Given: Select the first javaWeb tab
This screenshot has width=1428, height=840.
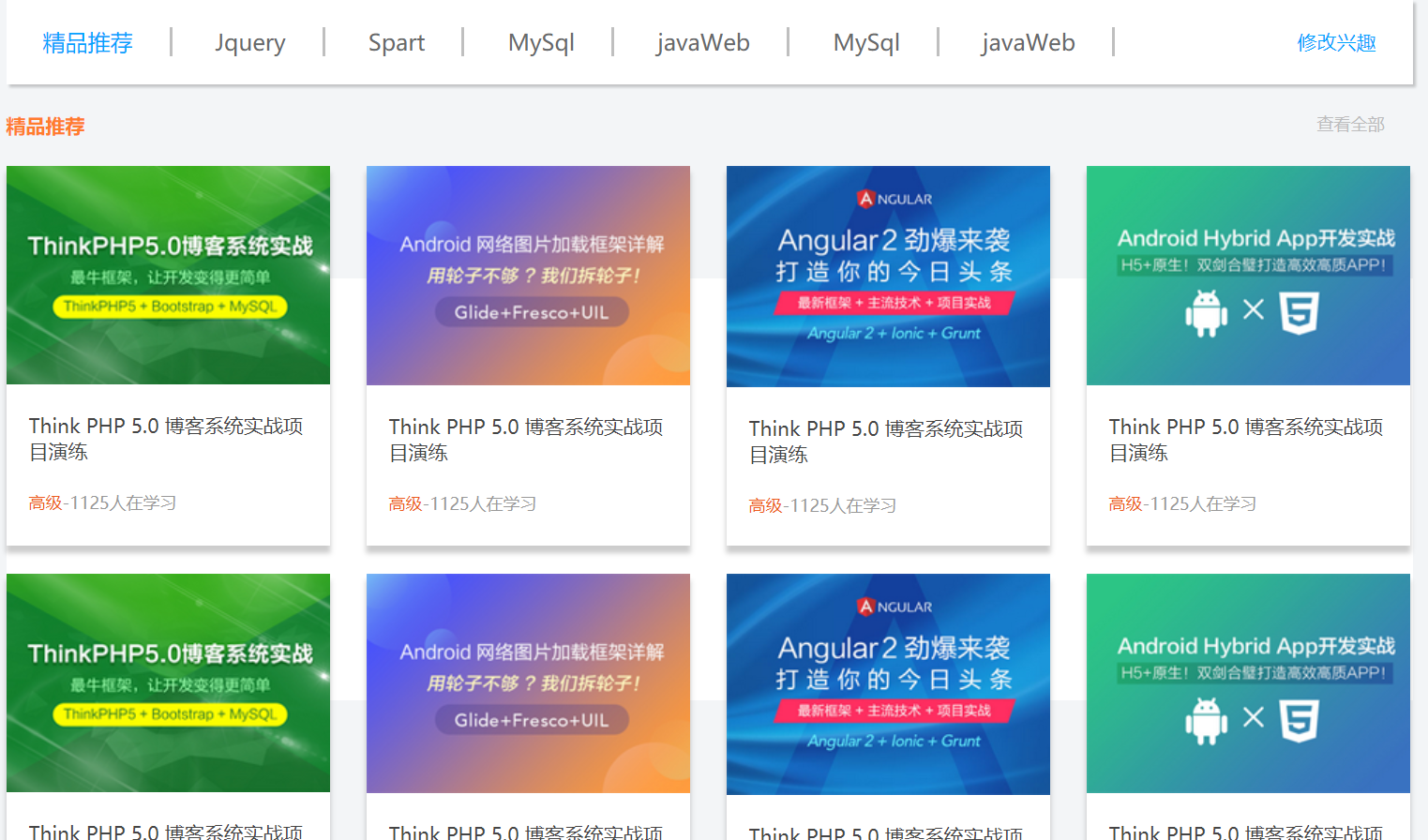Looking at the screenshot, I should pyautogui.click(x=703, y=42).
